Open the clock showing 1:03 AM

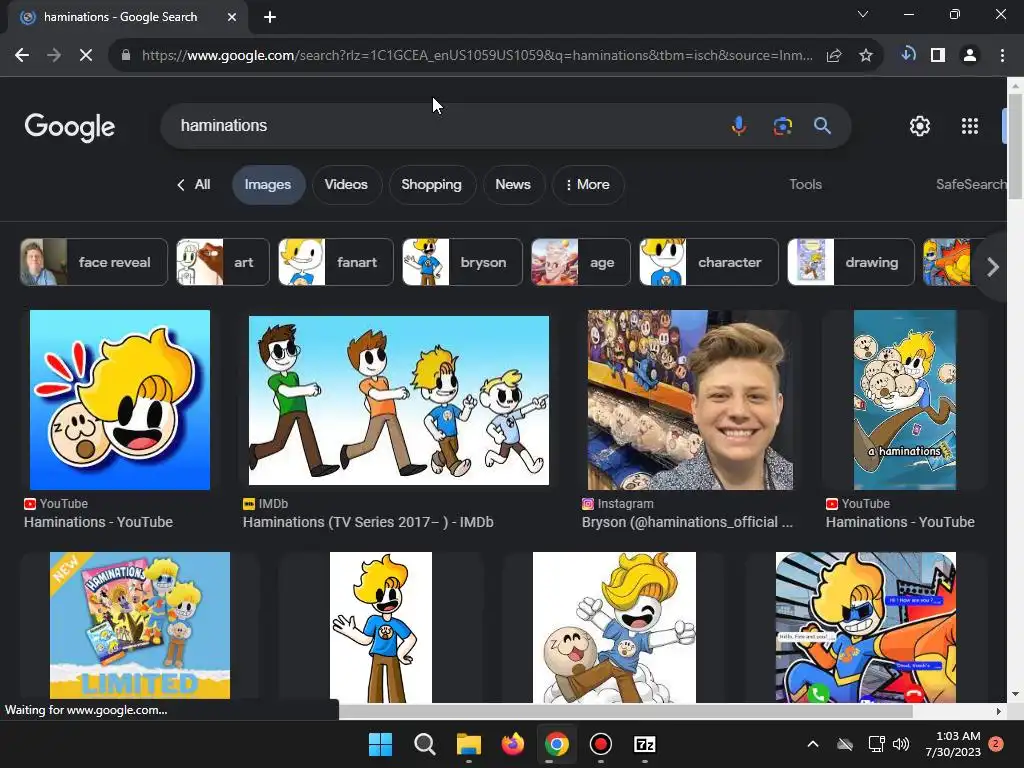coord(953,744)
